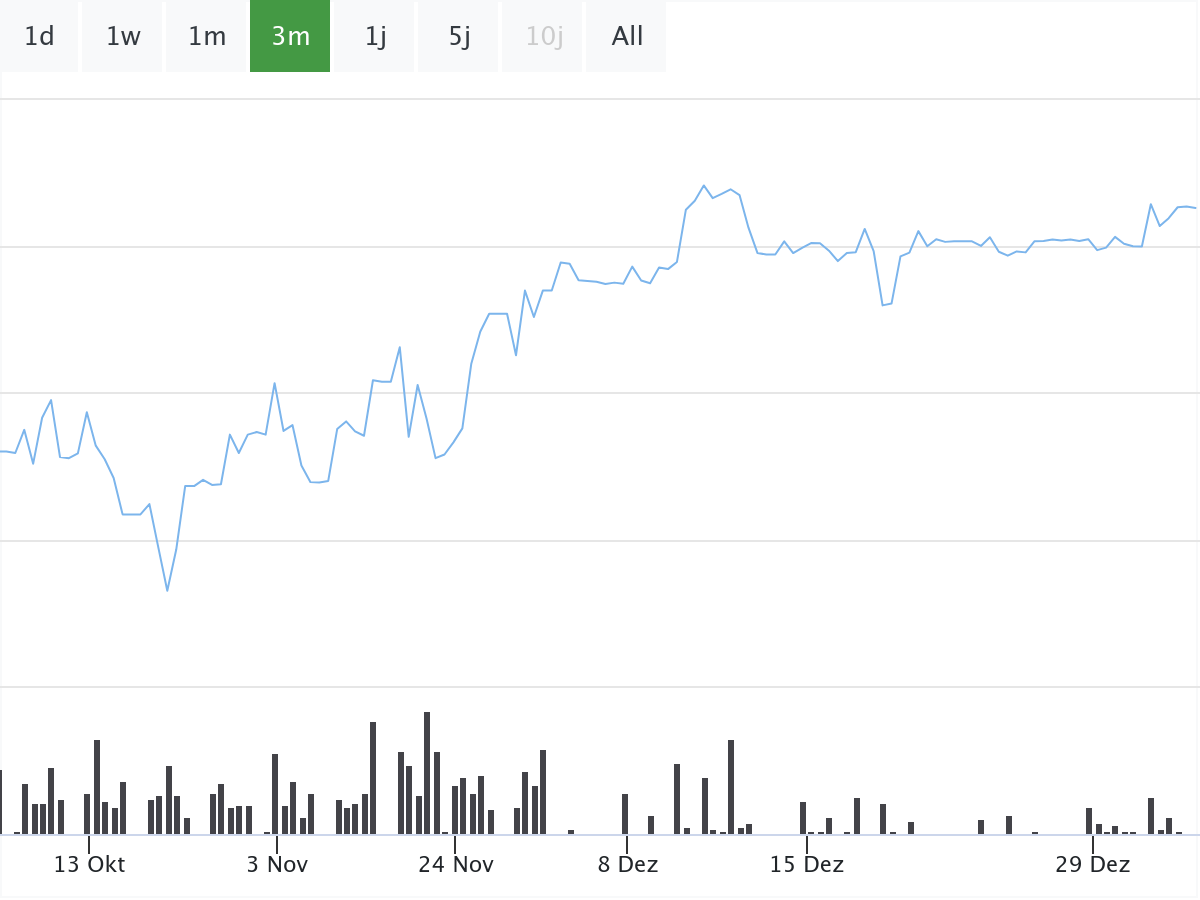Click the lowest dip of the price line
The width and height of the screenshot is (1200, 900).
click(167, 590)
